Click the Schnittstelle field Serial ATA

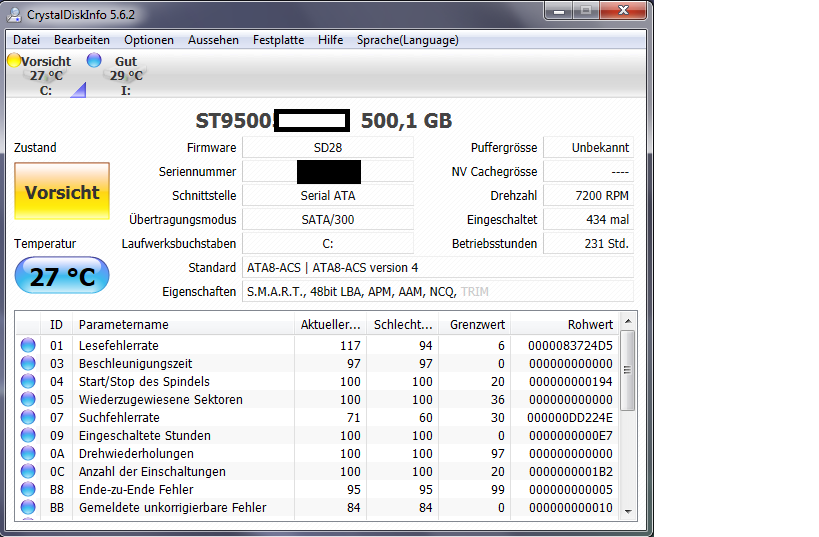click(328, 195)
